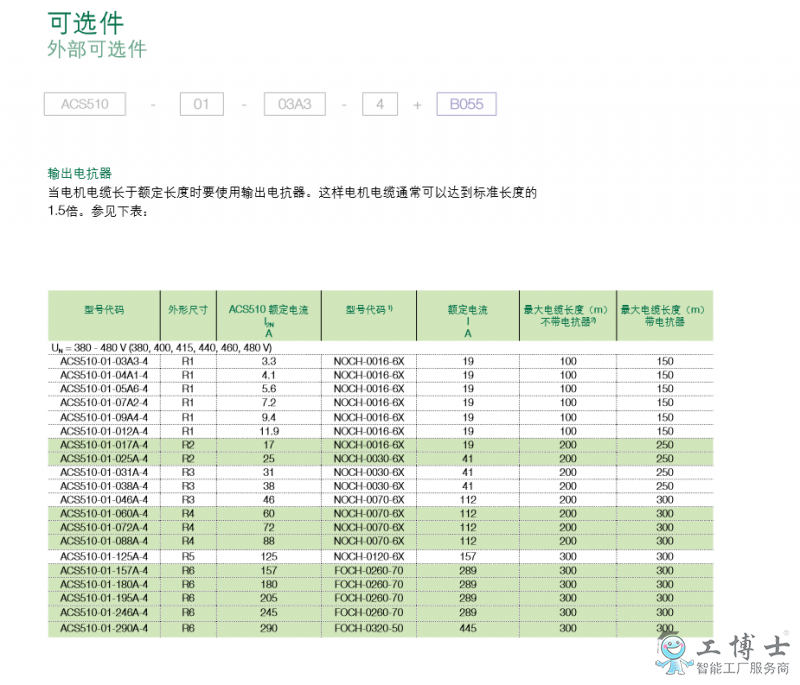Screen dimensions: 800x685
Task: Click the "11.9" rated current value
Action: click(x=269, y=431)
